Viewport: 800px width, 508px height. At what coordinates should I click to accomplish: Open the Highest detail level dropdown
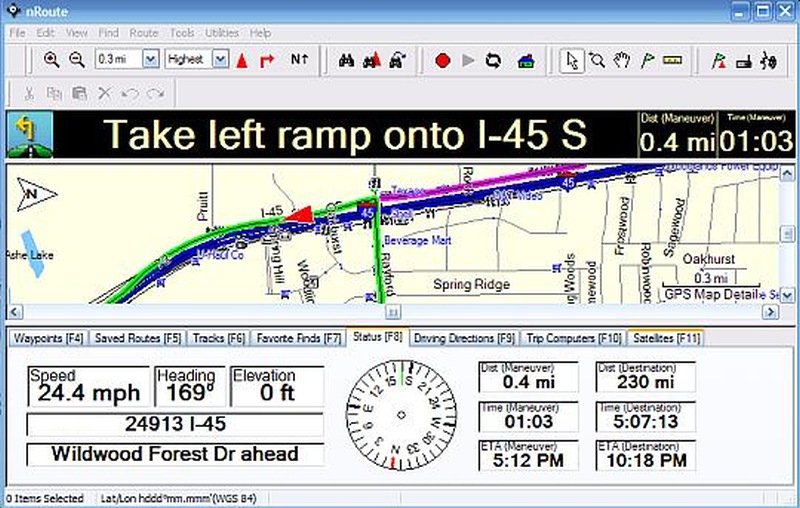click(220, 60)
